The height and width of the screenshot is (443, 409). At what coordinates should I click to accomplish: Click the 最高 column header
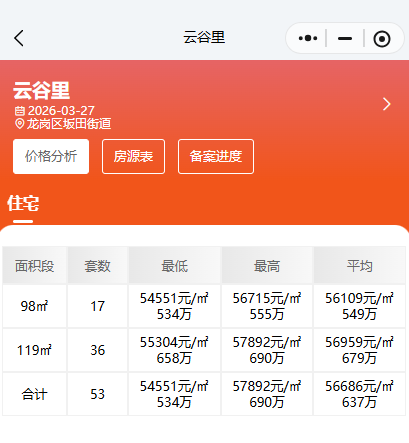point(267,266)
